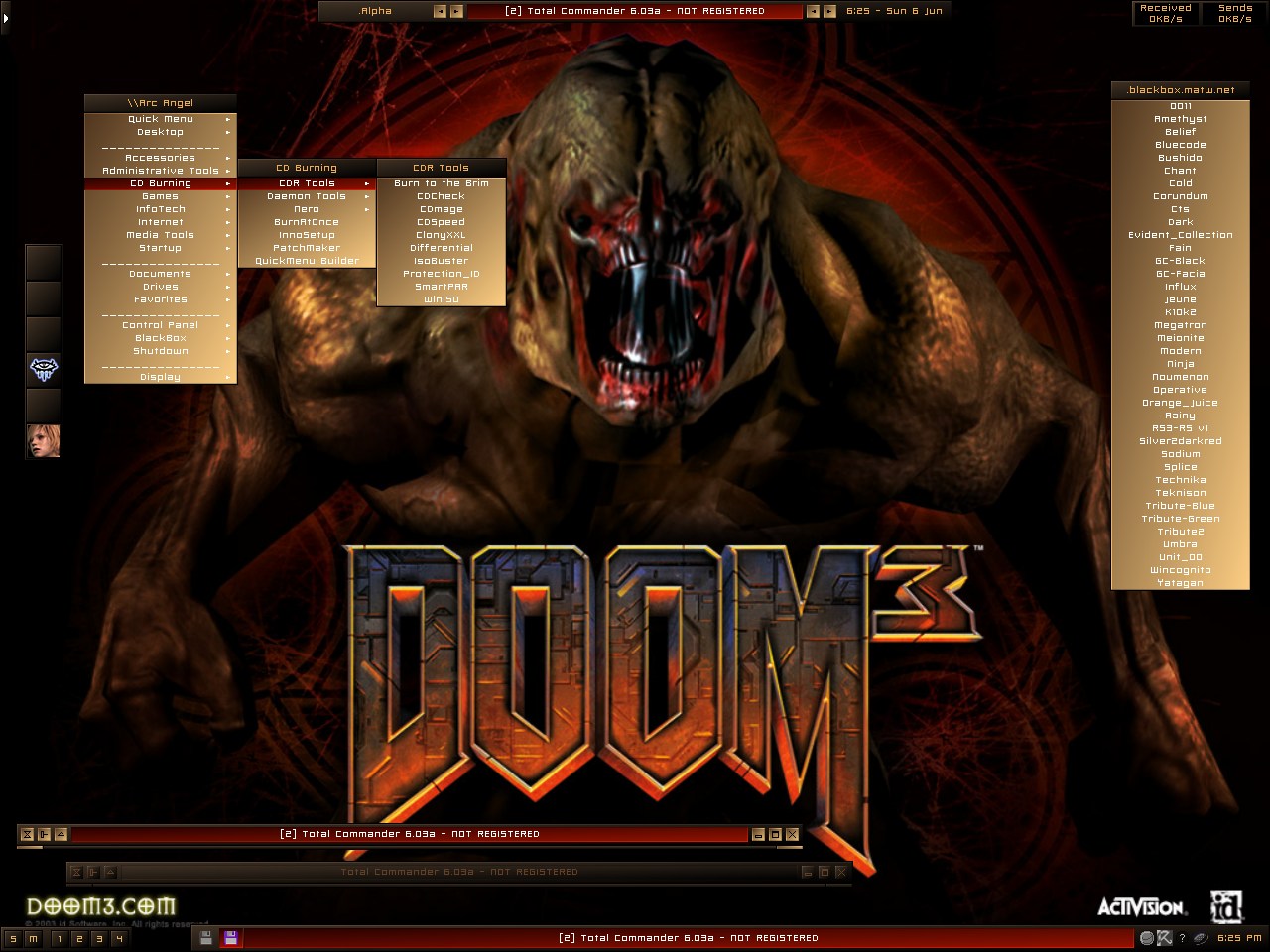Click the gray floppy disk taskbar icon
This screenshot has height=952, width=1270.
tap(206, 937)
